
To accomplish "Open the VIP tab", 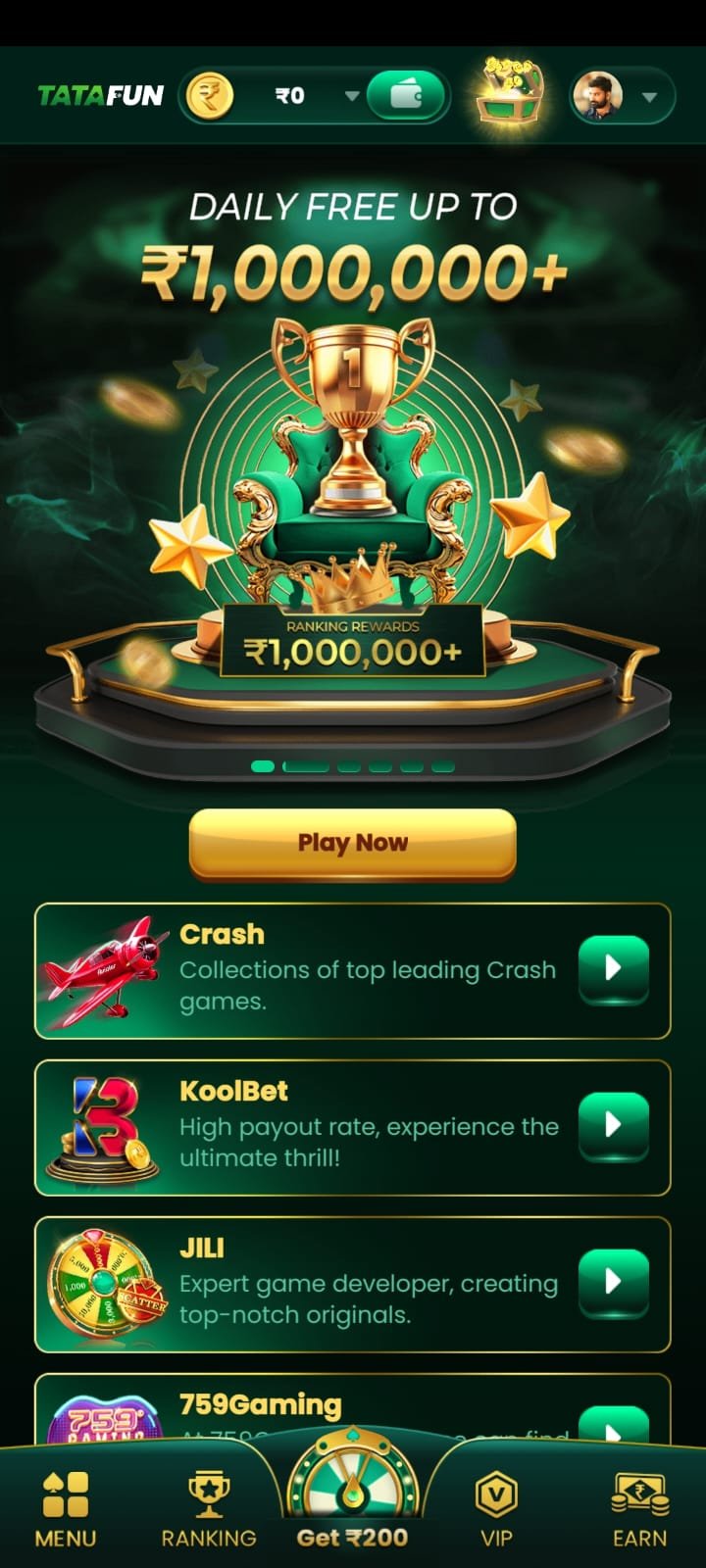I will (x=496, y=1508).
